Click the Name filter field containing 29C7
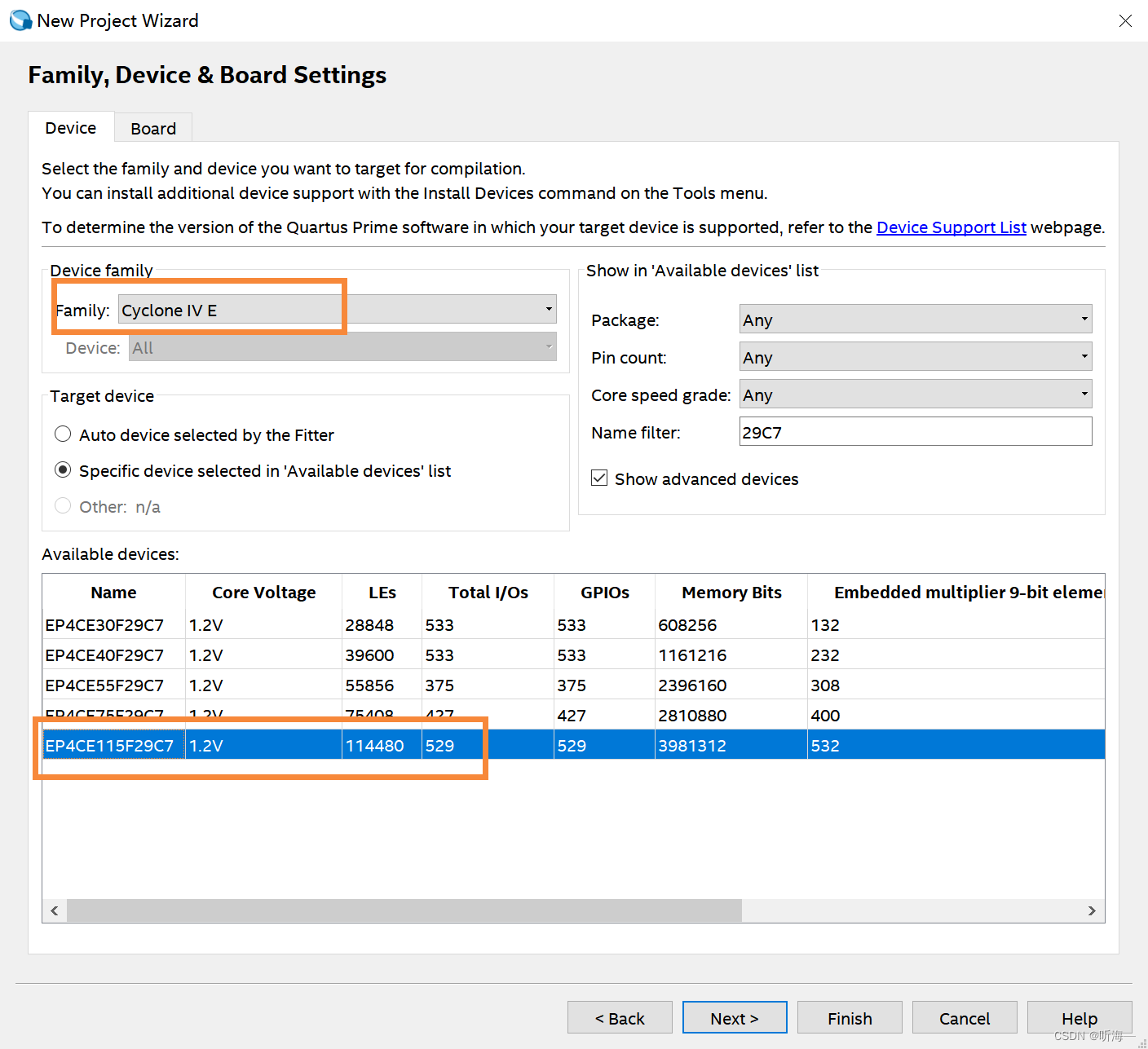The height and width of the screenshot is (1049, 1148). click(916, 432)
